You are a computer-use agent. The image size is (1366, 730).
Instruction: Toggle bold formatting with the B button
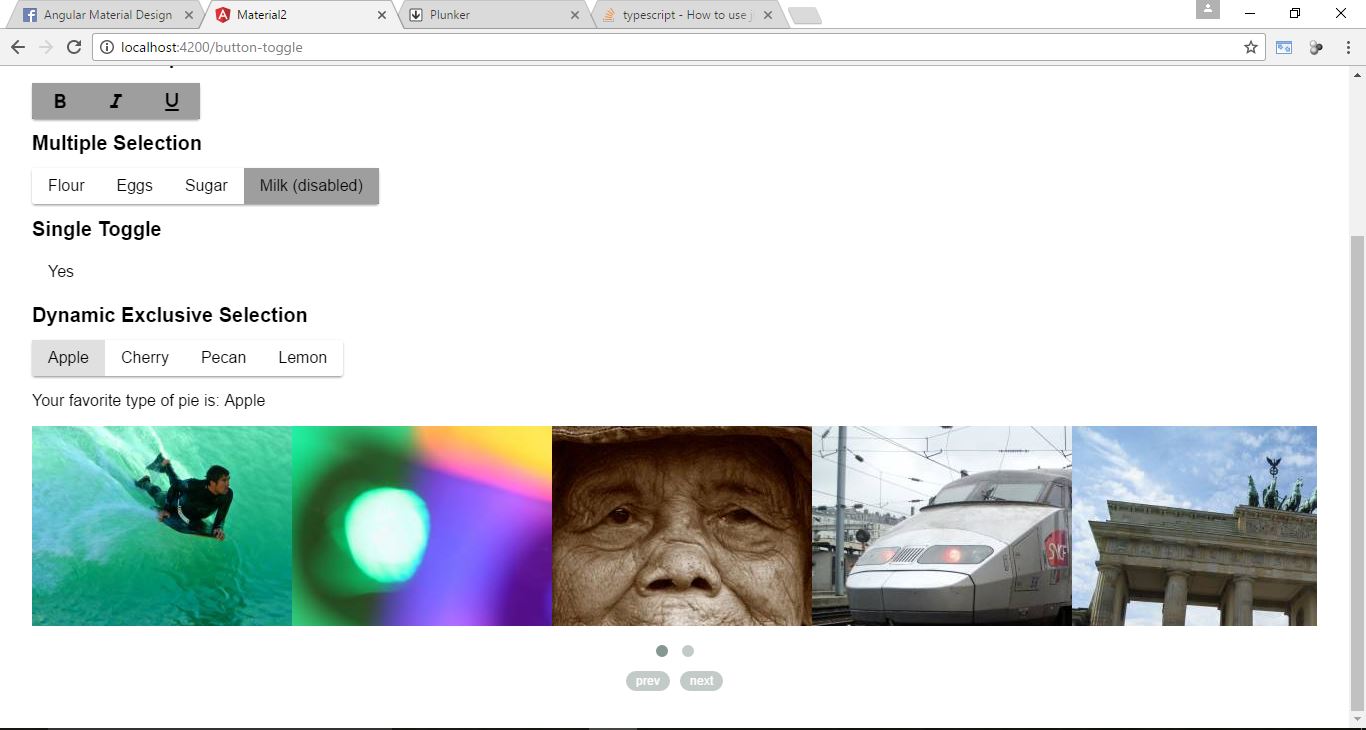(x=59, y=100)
